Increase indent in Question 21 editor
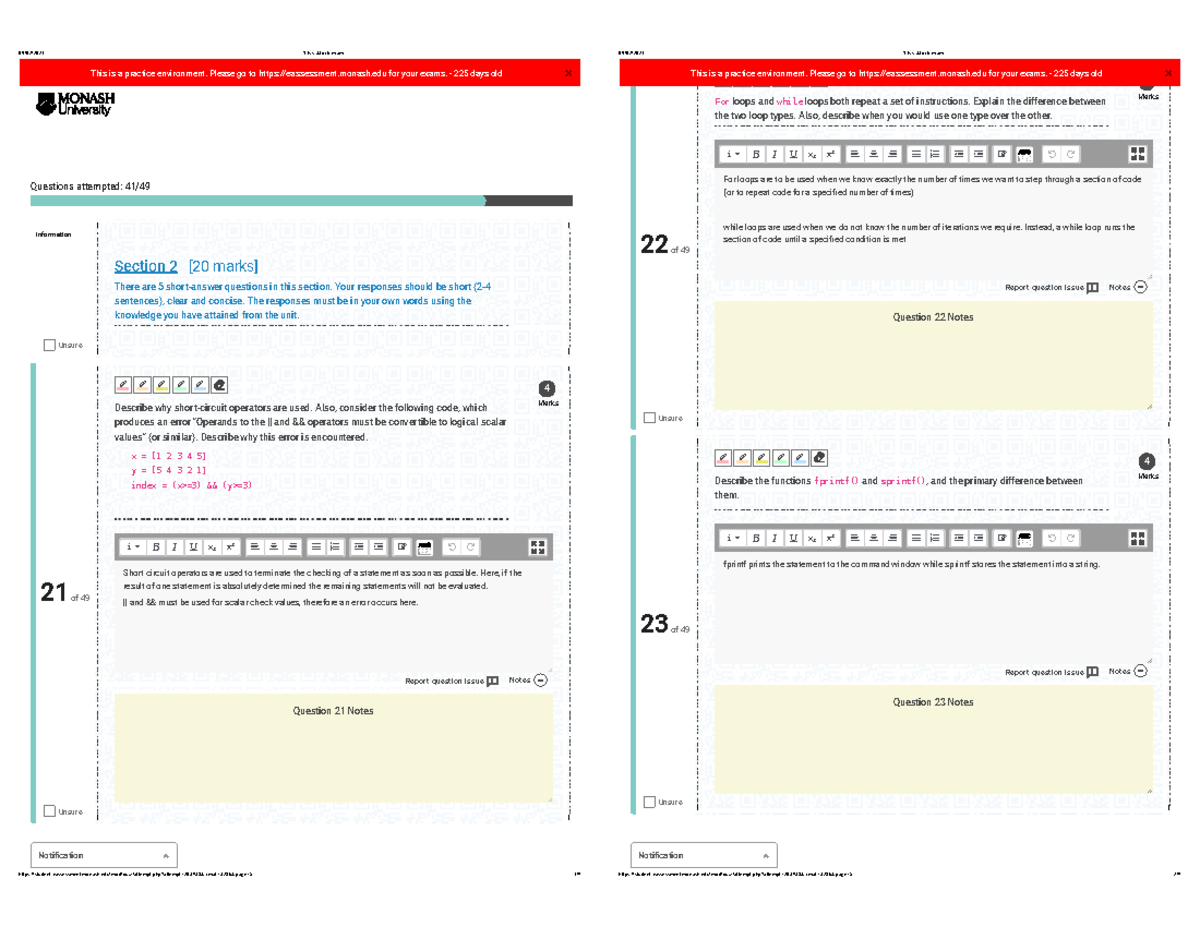Viewport: 1200px width, 927px height. click(378, 547)
